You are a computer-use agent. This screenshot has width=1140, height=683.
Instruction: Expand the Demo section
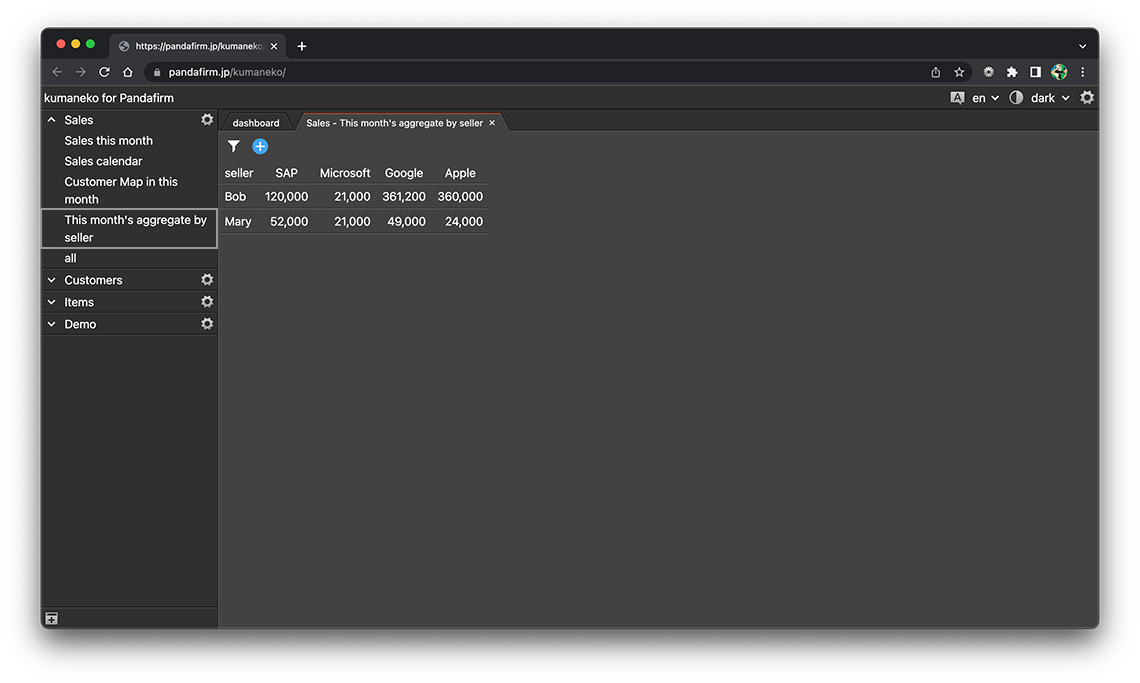pos(52,324)
